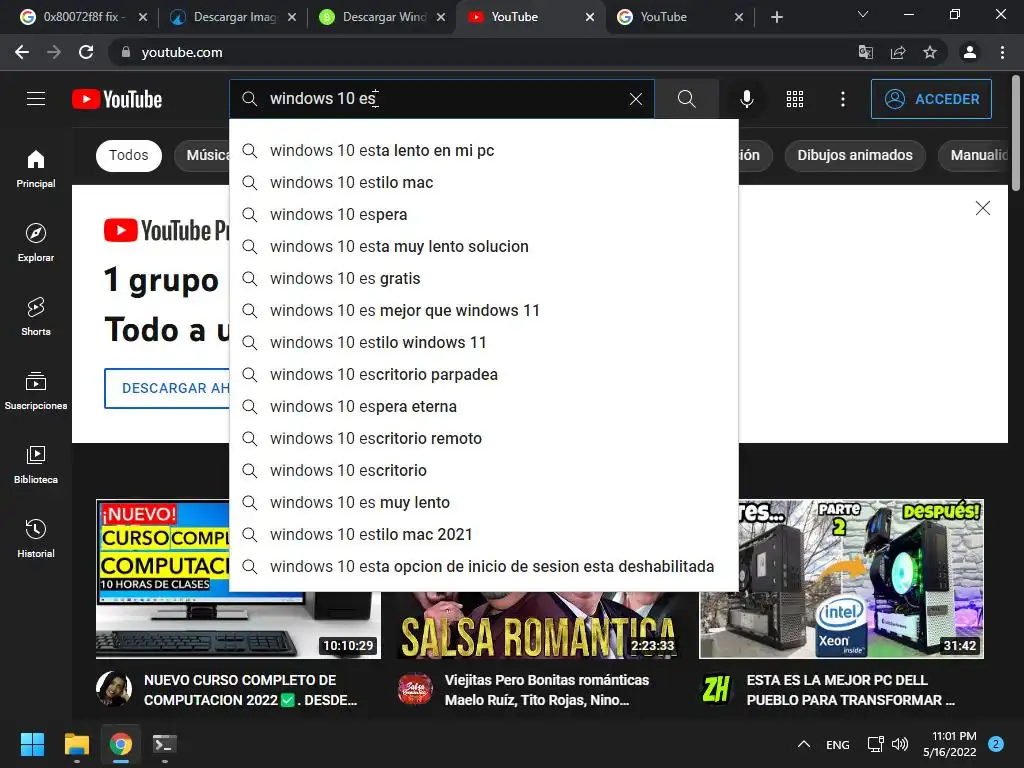This screenshot has height=768, width=1024.
Task: Open 'ESTA ES LA MEJOR PC DELL' title
Action: tap(851, 690)
